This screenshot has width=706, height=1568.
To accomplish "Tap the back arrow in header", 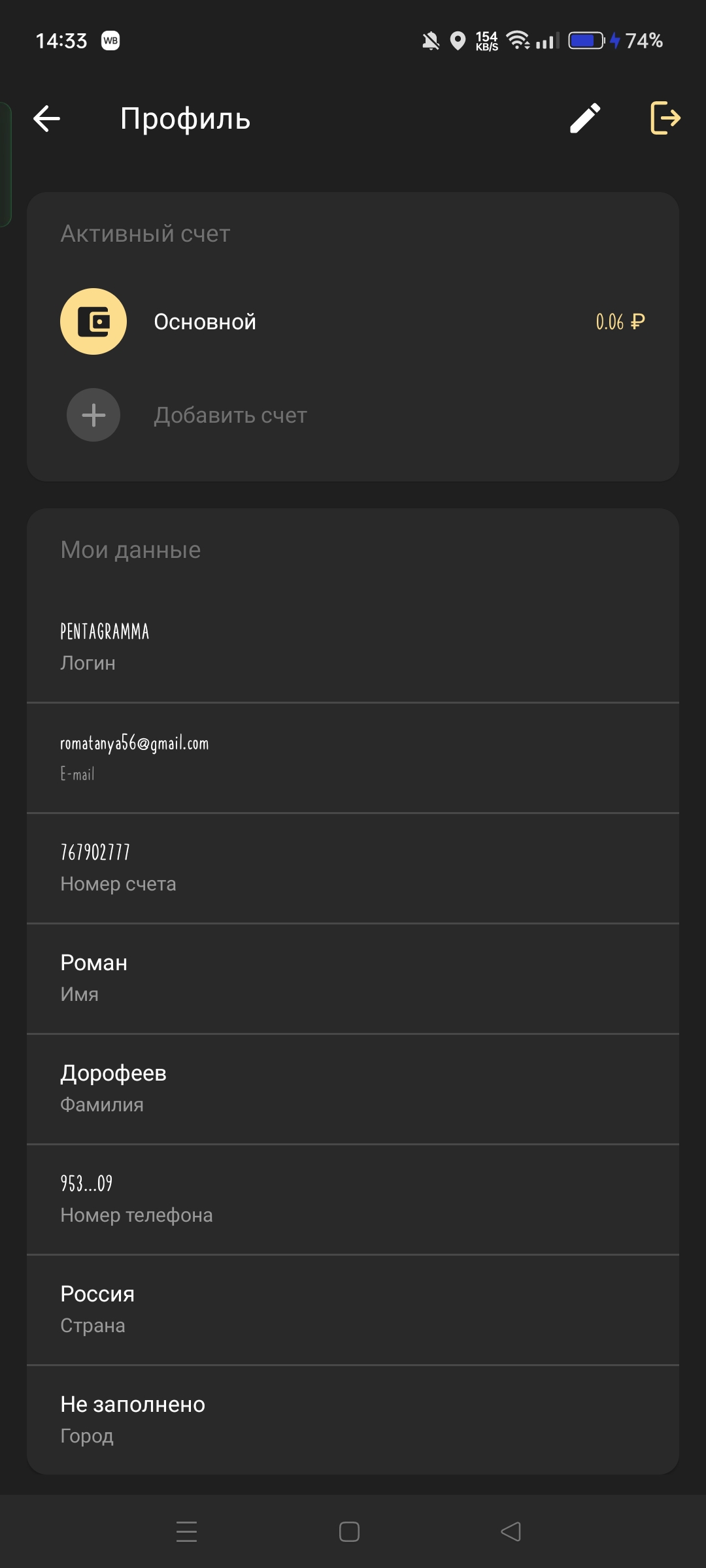I will (47, 119).
